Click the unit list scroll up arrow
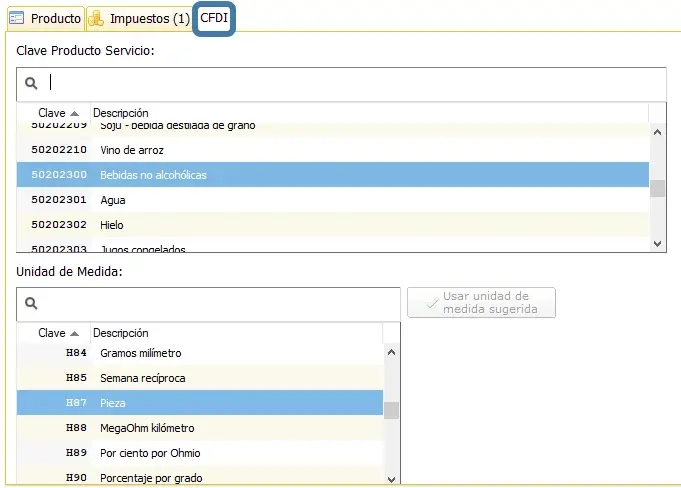This screenshot has width=681, height=488. tap(391, 352)
